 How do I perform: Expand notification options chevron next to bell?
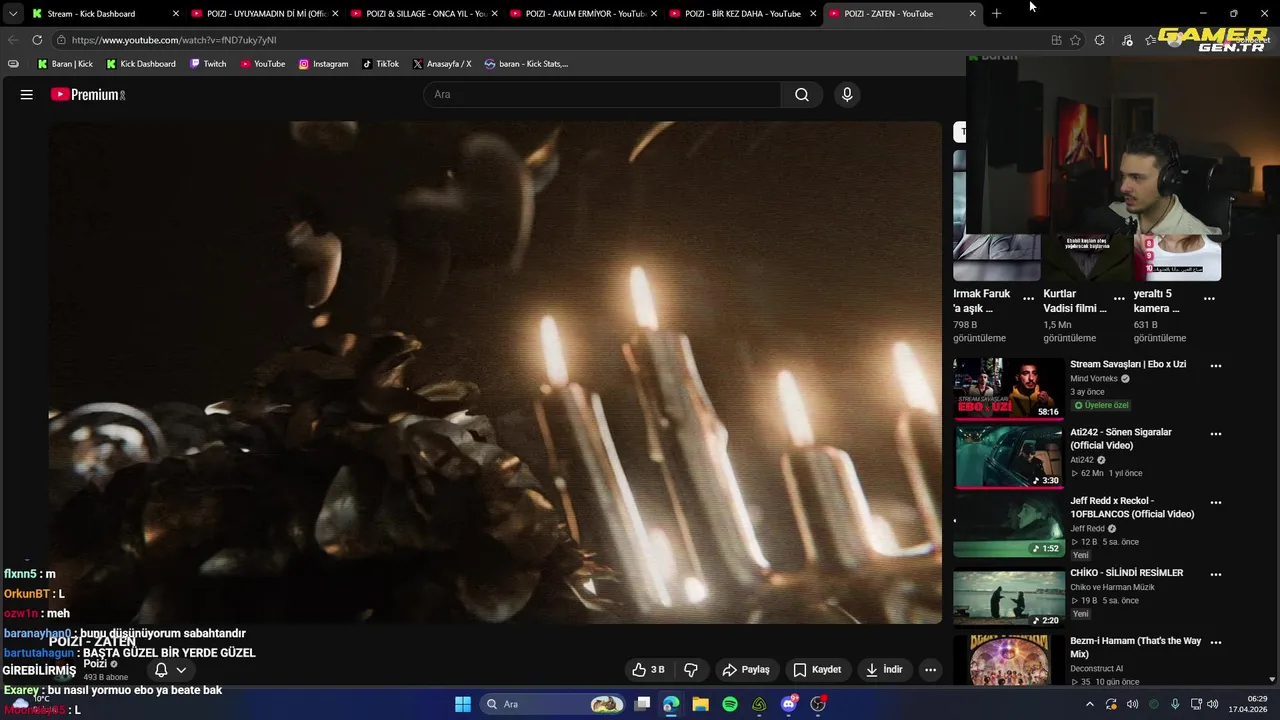pos(181,670)
